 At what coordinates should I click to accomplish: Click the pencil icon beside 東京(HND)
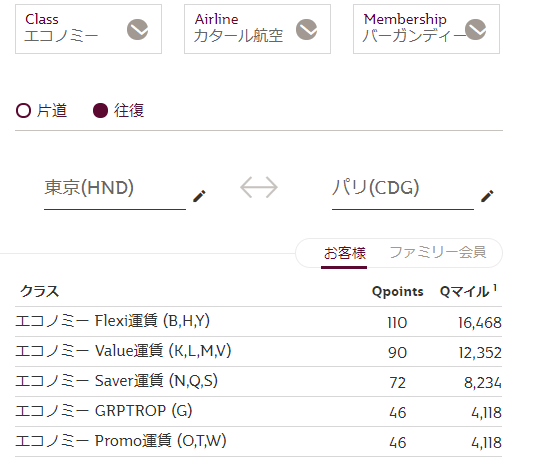coord(199,196)
